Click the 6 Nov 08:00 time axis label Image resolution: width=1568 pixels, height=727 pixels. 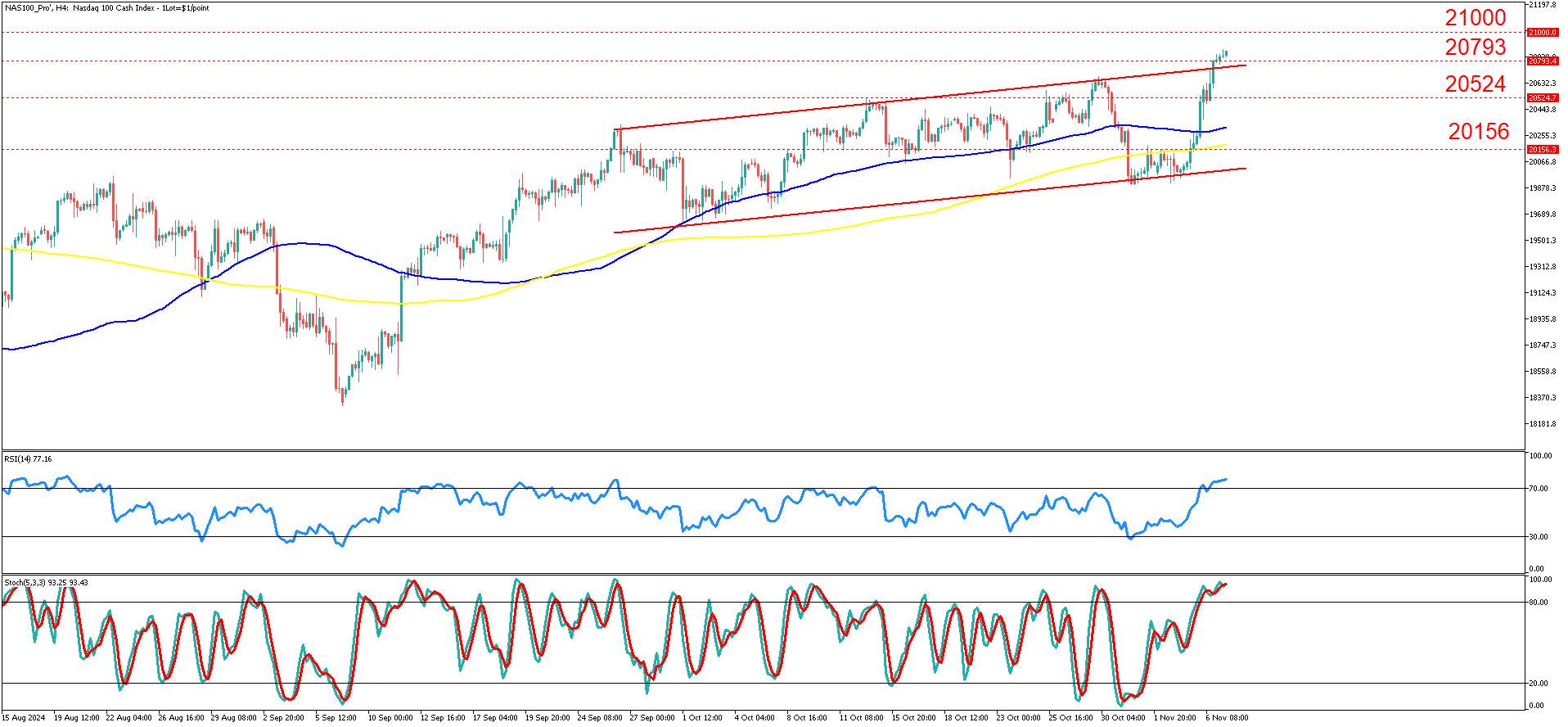[x=1227, y=718]
